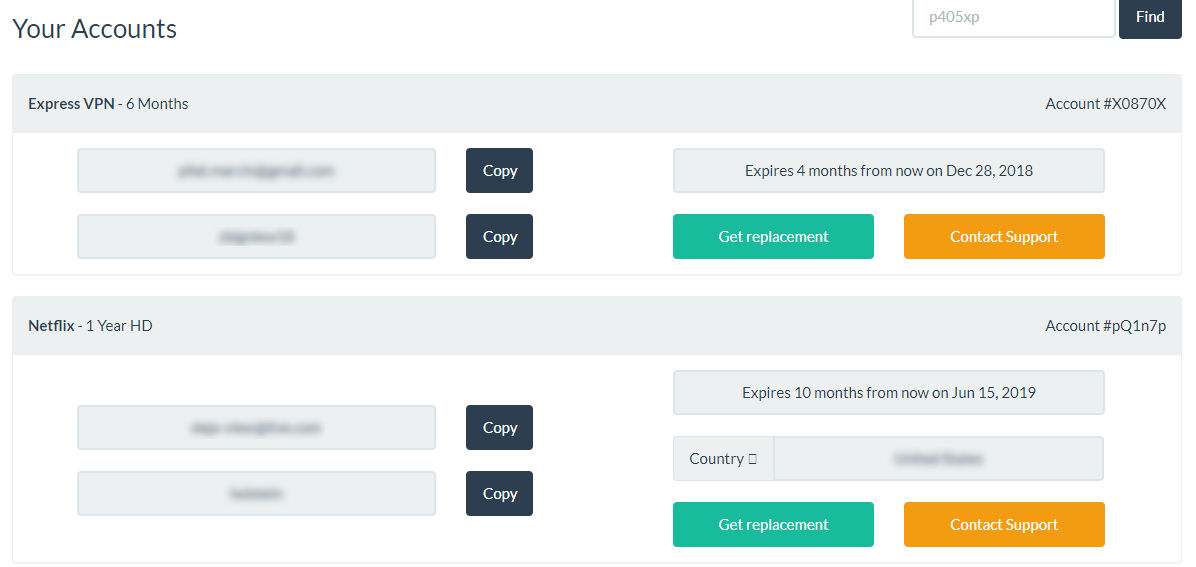Click the Express VPN expiry date box
The image size is (1196, 567).
[888, 171]
